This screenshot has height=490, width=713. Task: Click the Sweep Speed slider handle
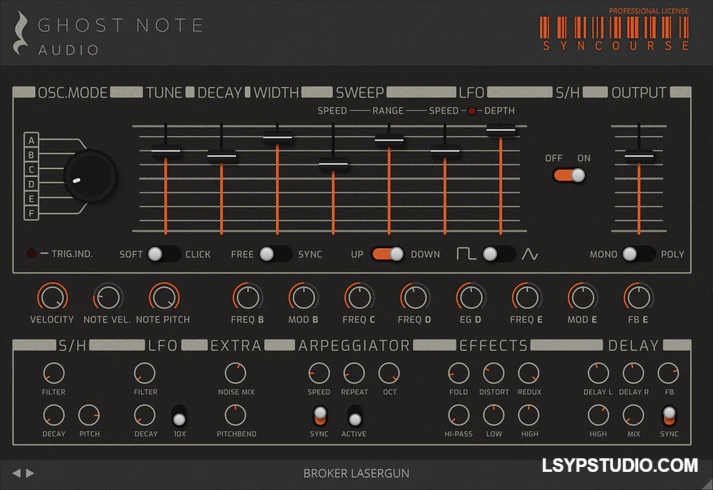(333, 164)
